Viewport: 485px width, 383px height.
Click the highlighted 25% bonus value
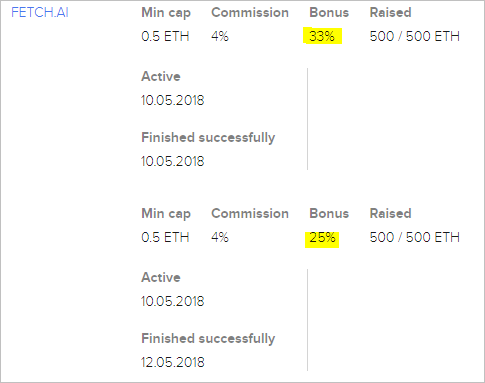pyautogui.click(x=322, y=238)
